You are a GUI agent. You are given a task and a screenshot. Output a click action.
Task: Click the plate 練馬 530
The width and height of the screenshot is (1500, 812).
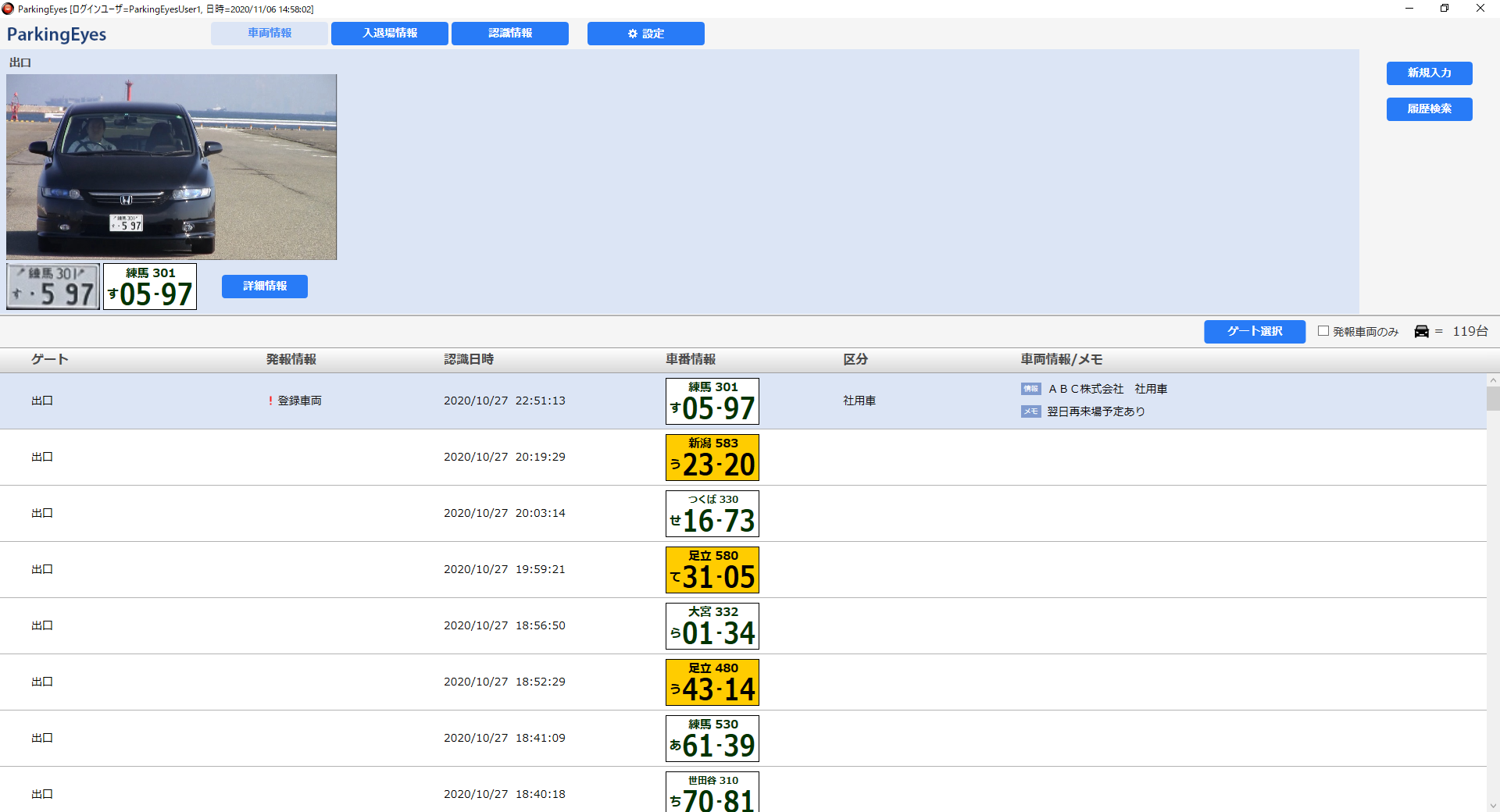tap(712, 739)
